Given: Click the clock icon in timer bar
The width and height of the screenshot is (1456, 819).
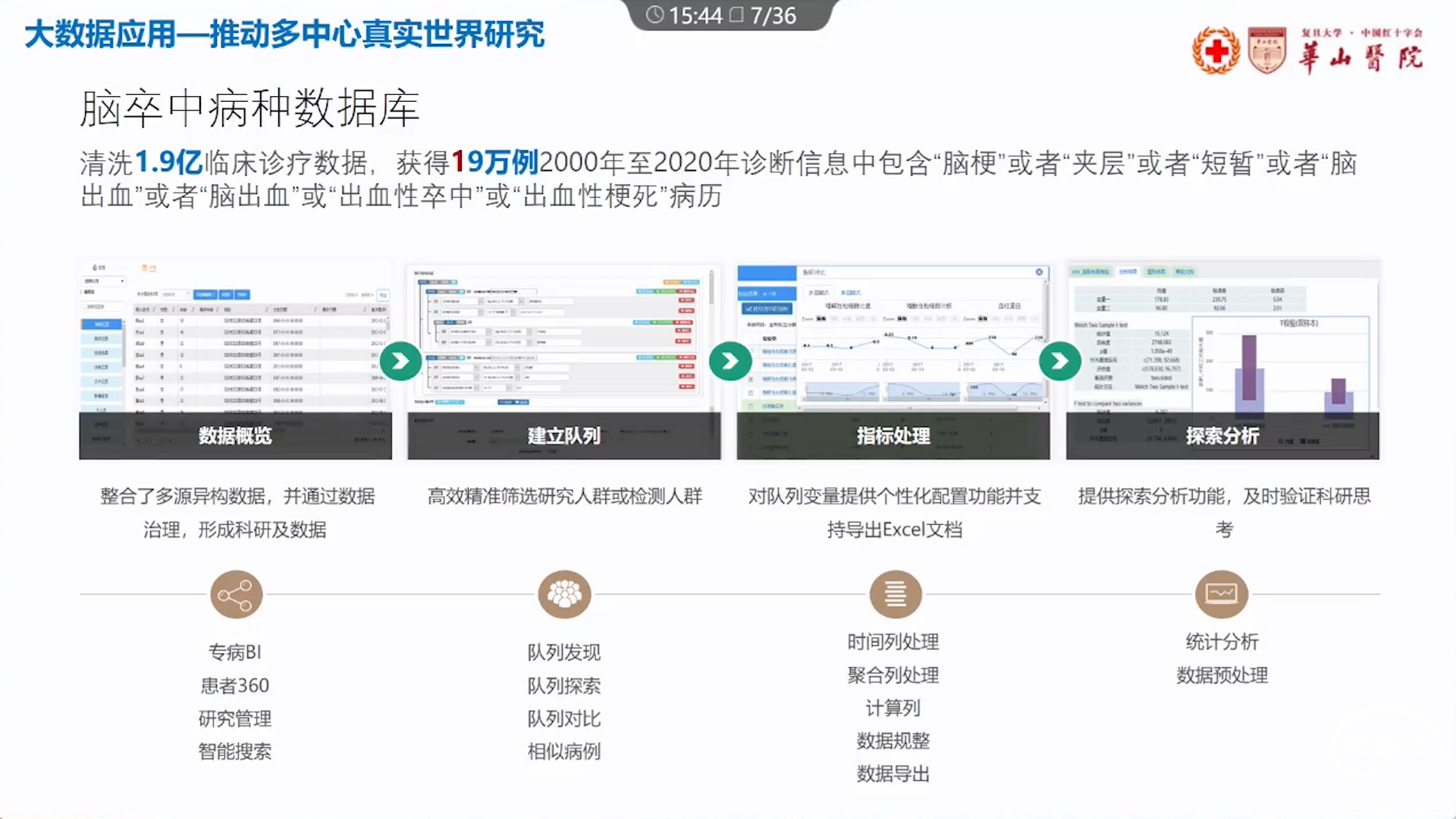Looking at the screenshot, I should [x=654, y=15].
